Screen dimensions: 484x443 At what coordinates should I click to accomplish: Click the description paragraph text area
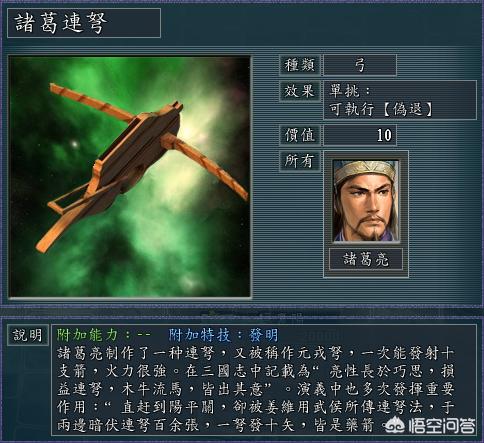point(256,389)
